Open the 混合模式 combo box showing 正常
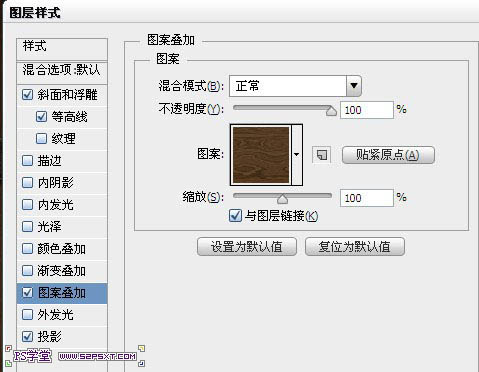Viewport: 479px width, 372px height. [295, 86]
